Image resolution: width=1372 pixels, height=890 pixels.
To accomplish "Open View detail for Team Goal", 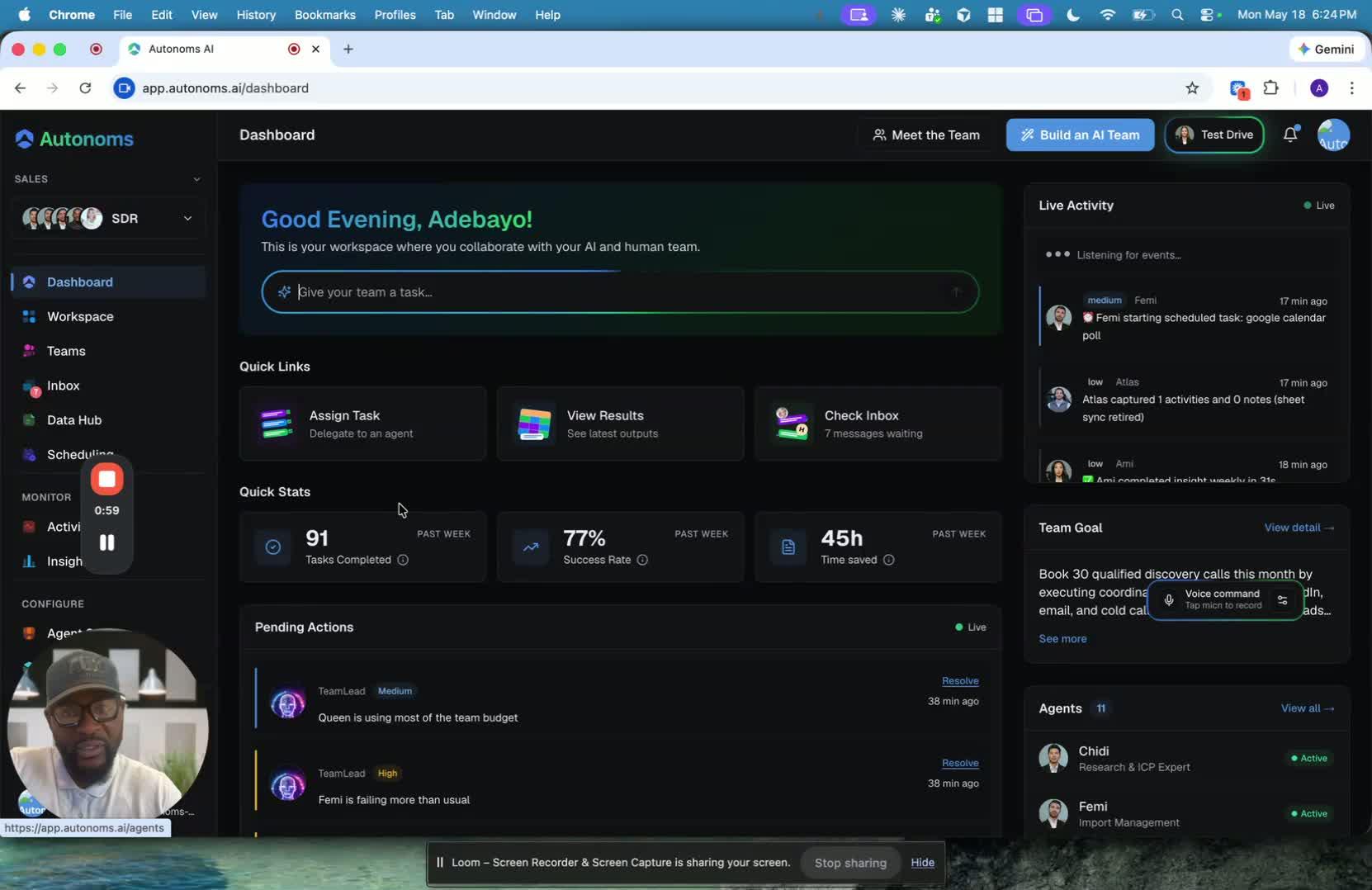I will click(x=1299, y=528).
